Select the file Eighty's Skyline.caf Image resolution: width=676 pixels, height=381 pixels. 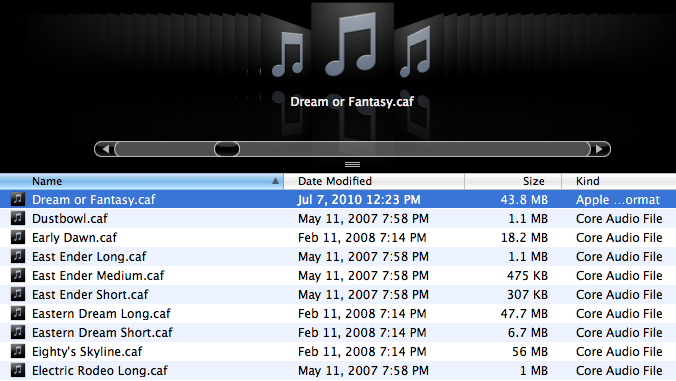pos(87,351)
